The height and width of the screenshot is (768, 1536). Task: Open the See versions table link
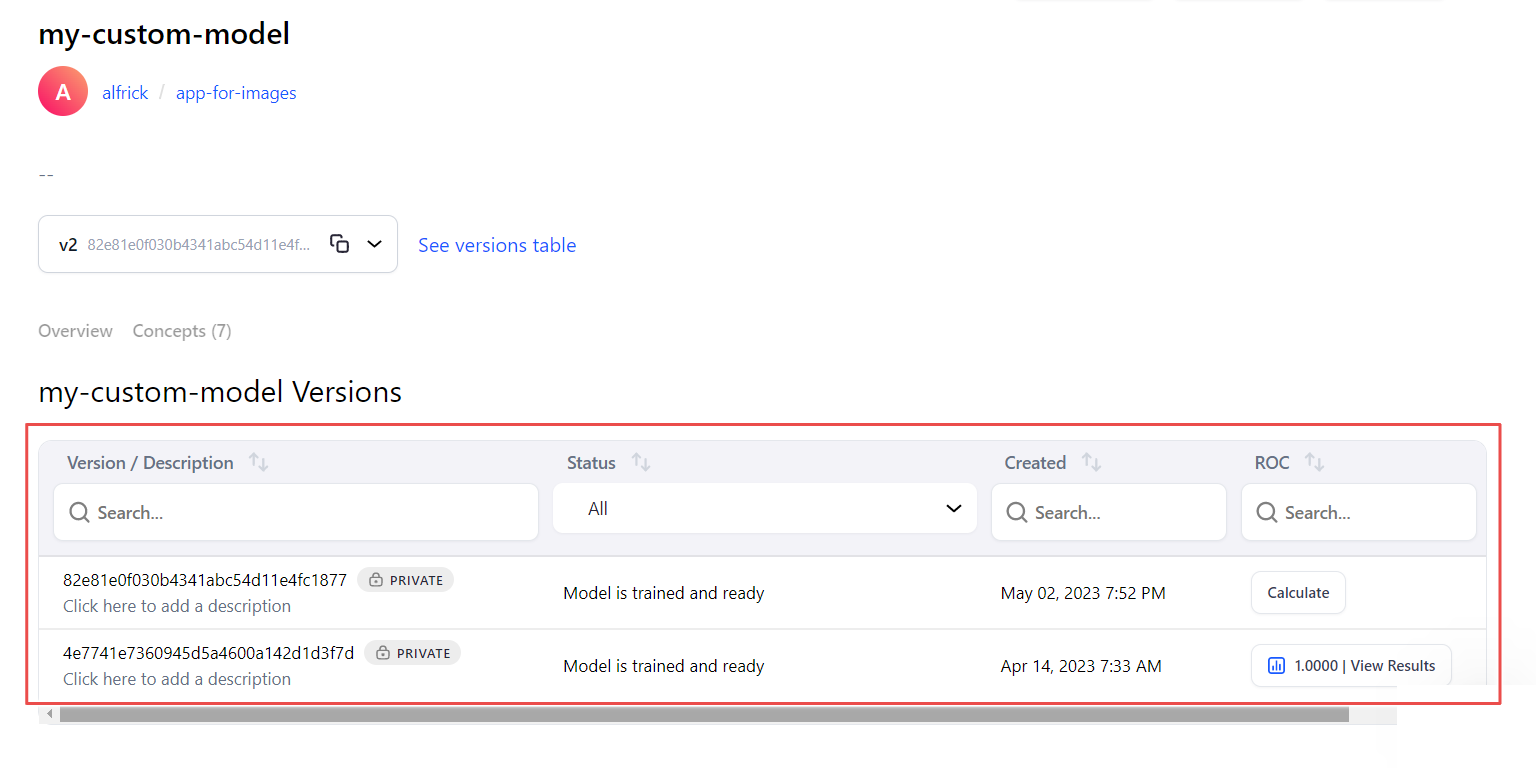[497, 245]
